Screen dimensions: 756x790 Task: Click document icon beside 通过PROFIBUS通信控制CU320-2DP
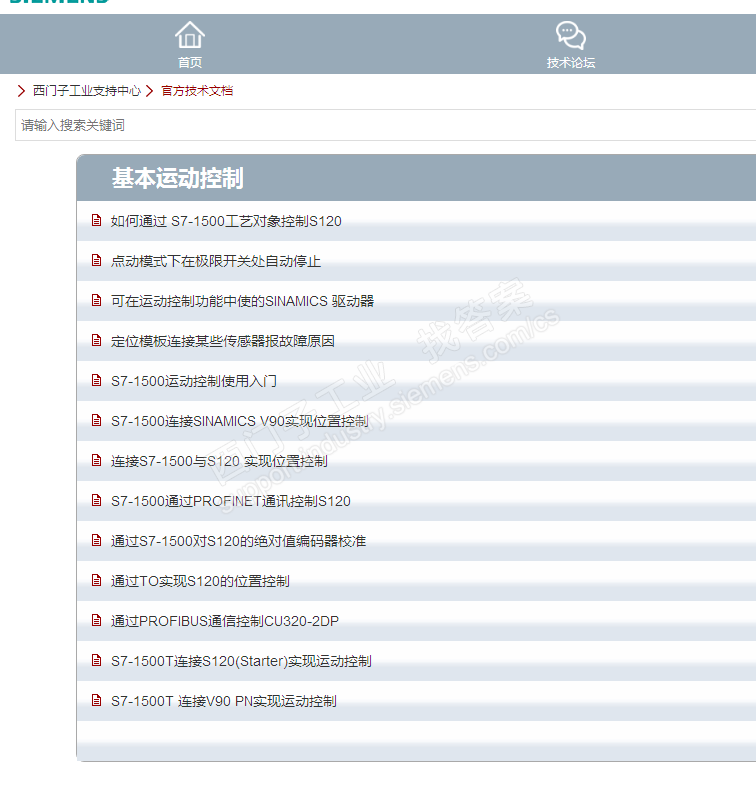(96, 620)
